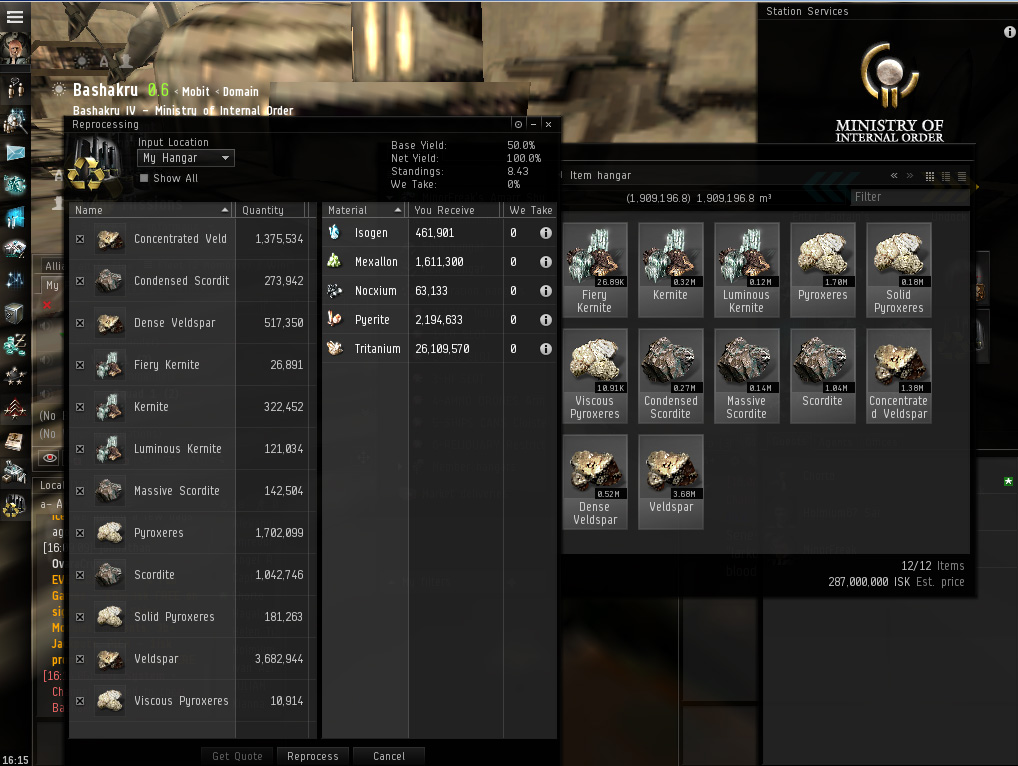Switch to the Allia chat tab
Screen dimensions: 1018x766
pyautogui.click(x=53, y=266)
